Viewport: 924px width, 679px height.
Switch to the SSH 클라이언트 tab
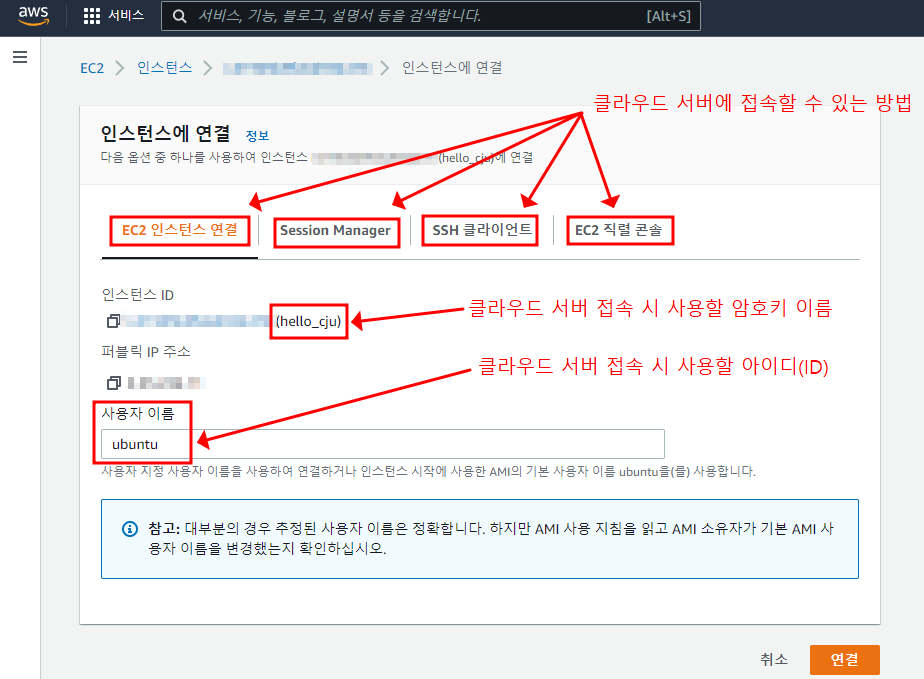pos(481,230)
